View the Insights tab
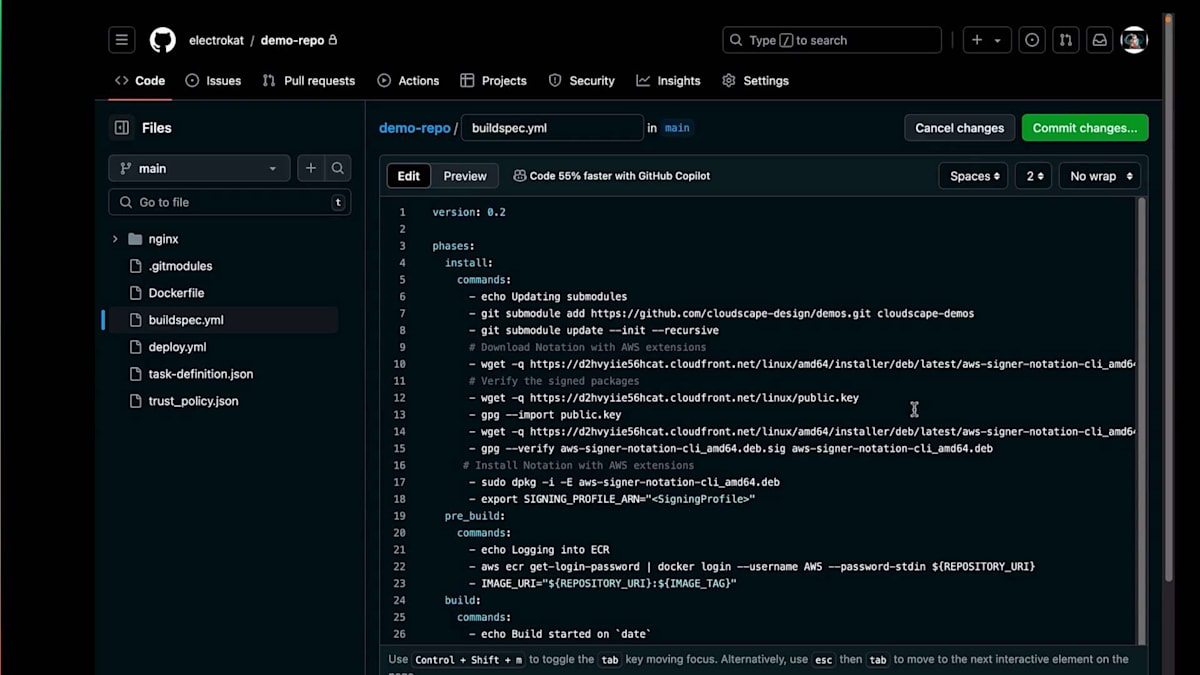This screenshot has width=1200, height=675. [668, 81]
